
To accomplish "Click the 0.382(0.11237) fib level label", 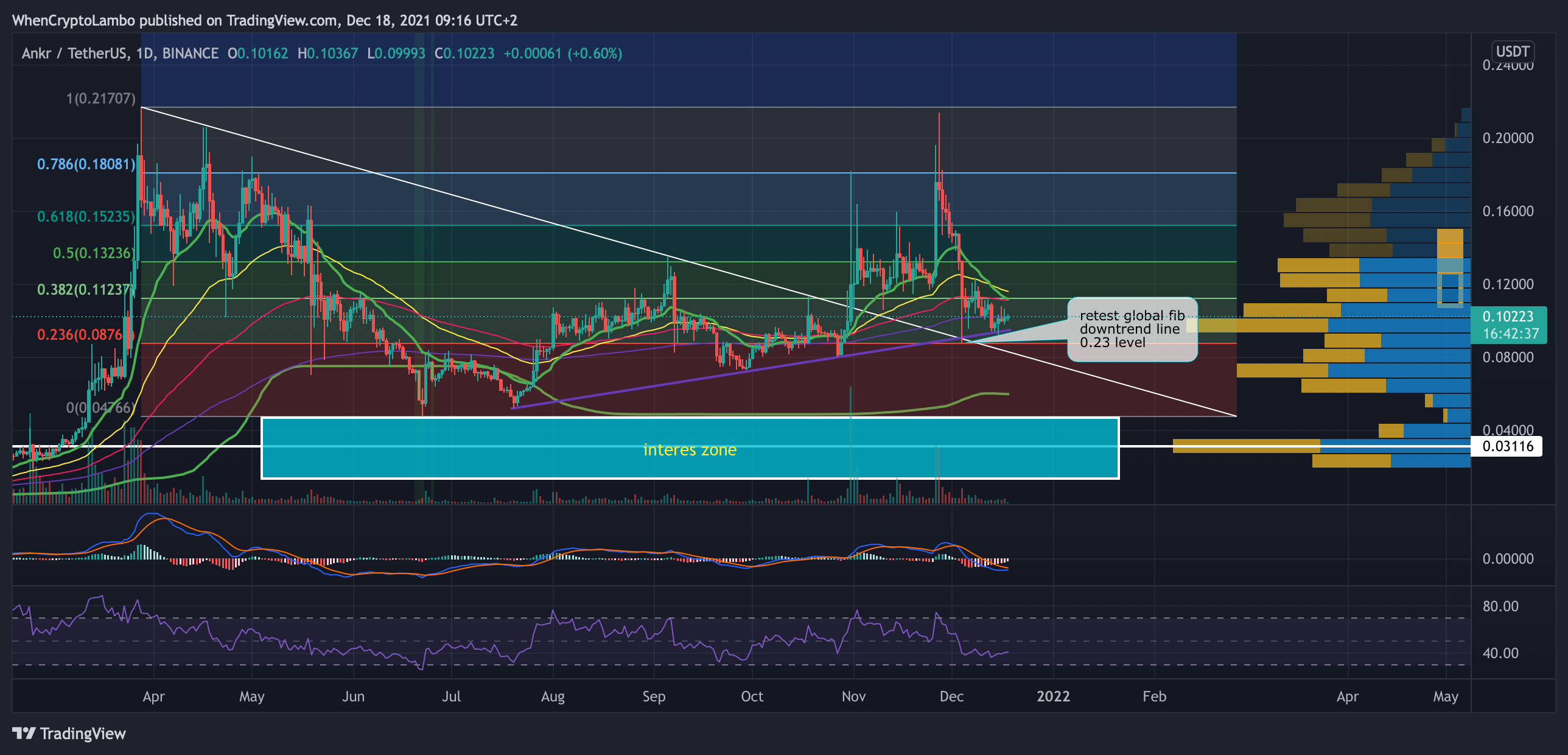I will point(86,290).
